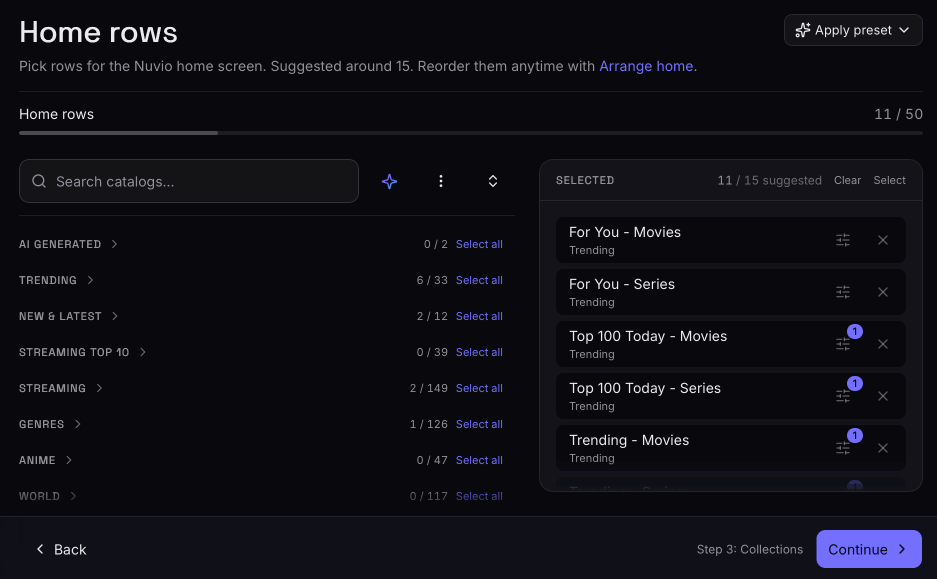Image resolution: width=937 pixels, height=579 pixels.
Task: Clear the selected rows list
Action: tap(847, 180)
